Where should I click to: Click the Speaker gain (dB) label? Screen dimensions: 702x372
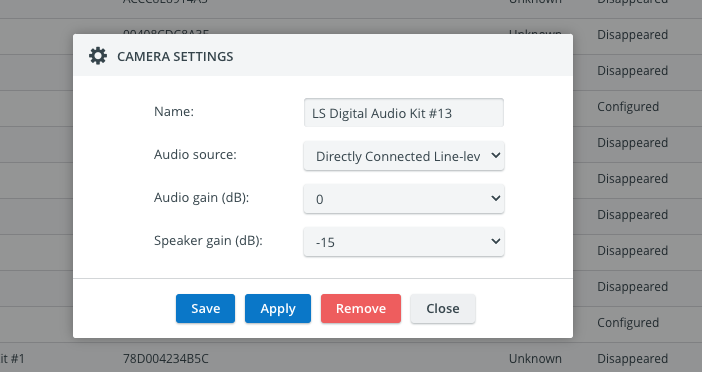click(x=208, y=240)
